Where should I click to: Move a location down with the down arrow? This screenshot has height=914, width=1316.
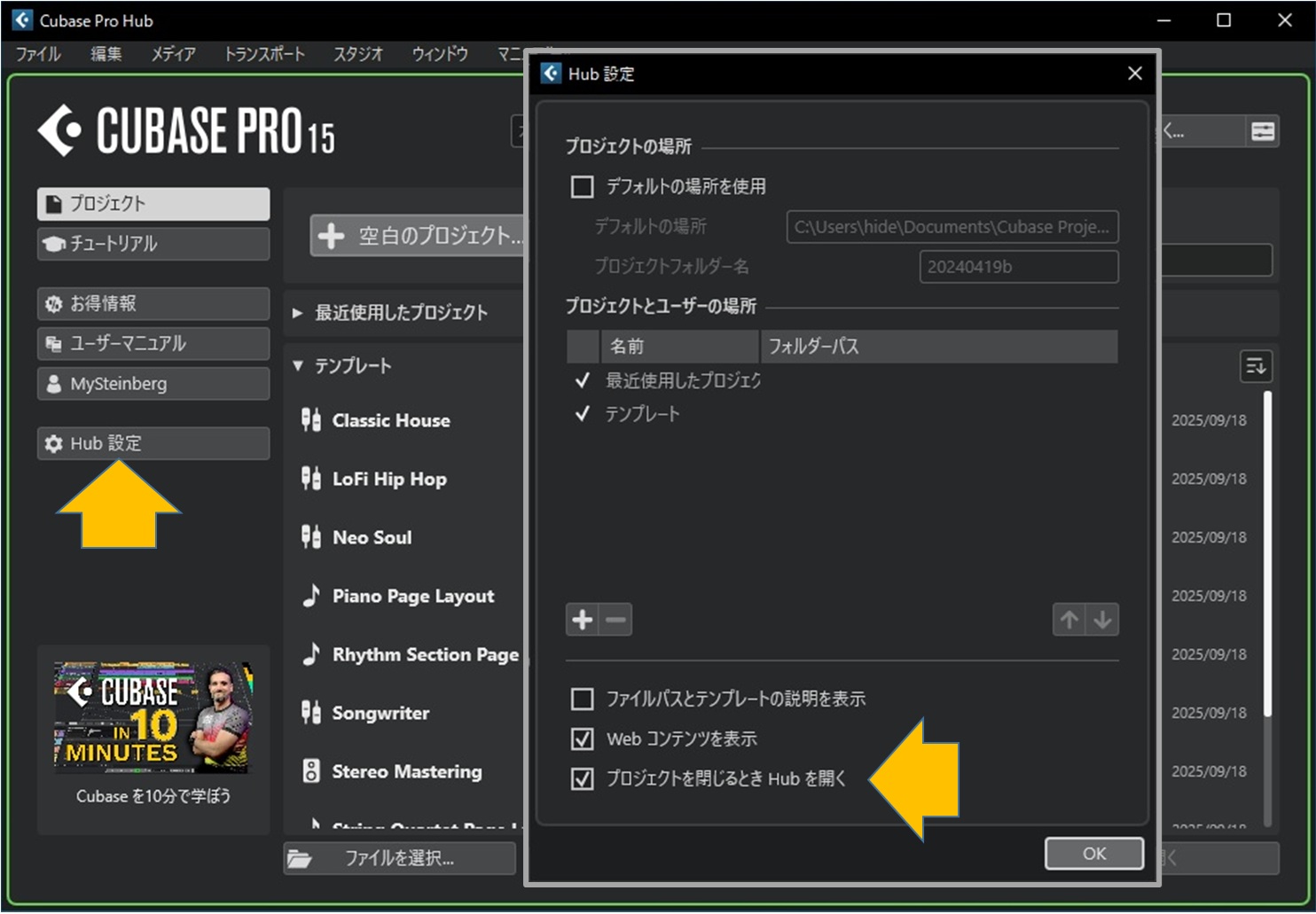click(1102, 619)
